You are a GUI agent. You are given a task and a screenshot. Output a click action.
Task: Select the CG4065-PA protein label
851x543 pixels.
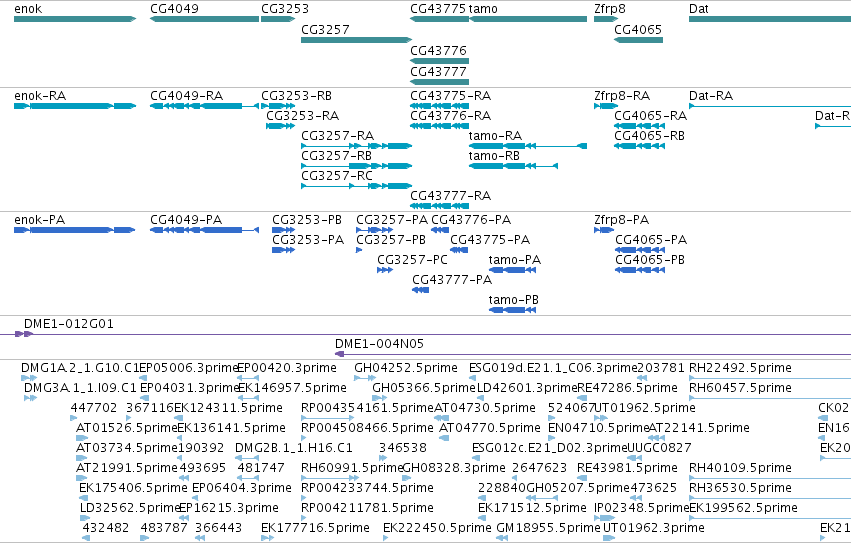click(x=651, y=240)
